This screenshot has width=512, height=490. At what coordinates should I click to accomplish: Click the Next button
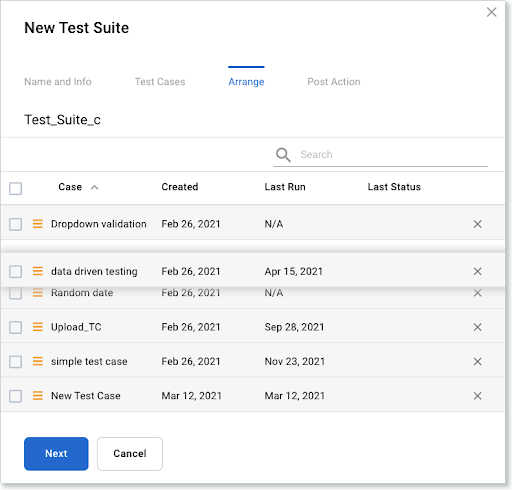(56, 454)
